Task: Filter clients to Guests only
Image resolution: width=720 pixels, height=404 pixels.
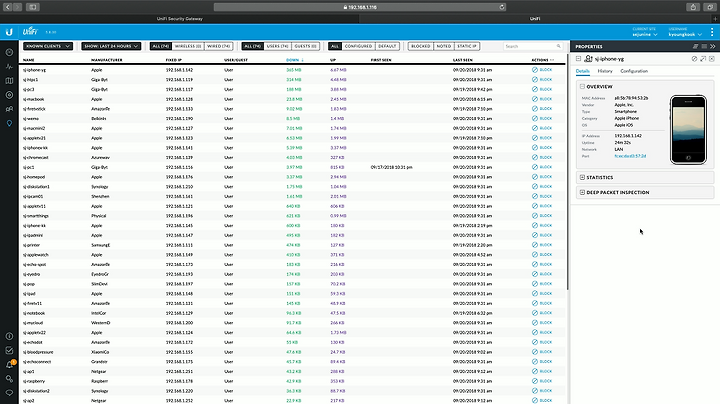Action: [x=305, y=46]
